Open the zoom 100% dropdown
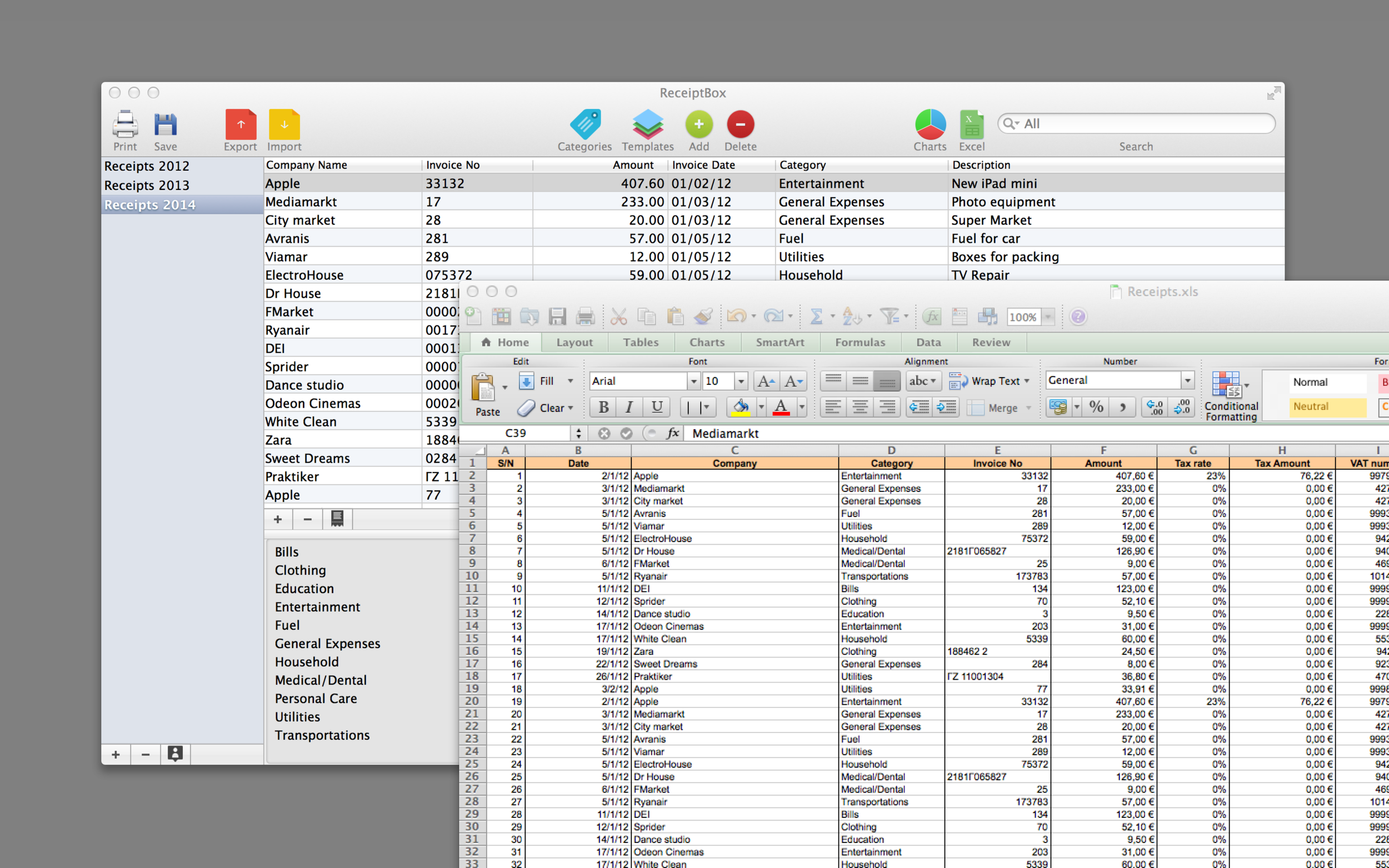The image size is (1389, 868). coord(1048,317)
